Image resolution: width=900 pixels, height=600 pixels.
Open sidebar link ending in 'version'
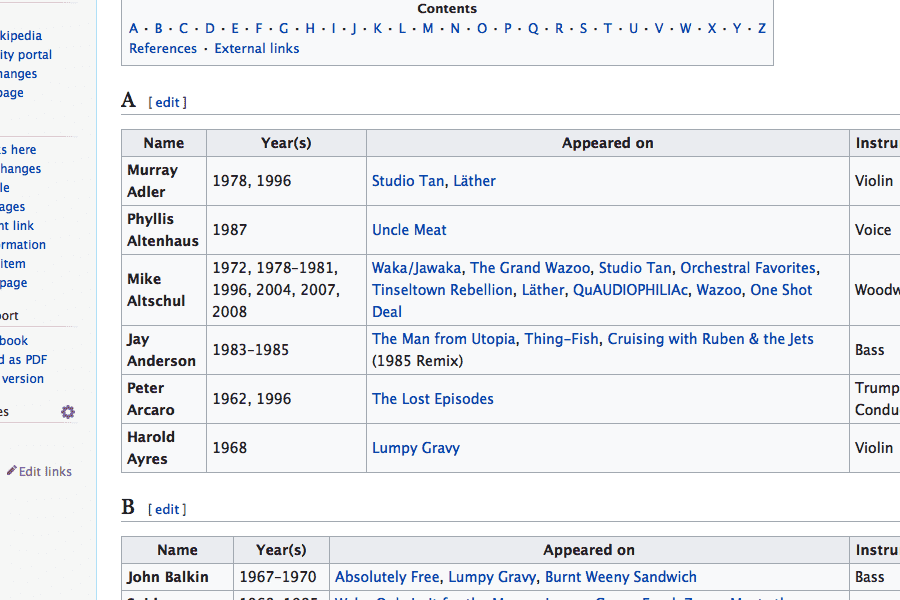[22, 378]
